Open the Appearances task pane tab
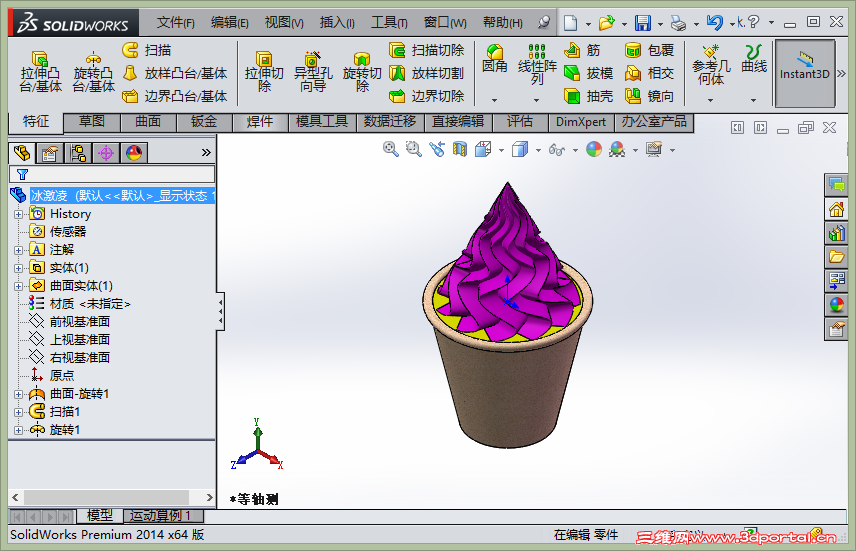 point(836,305)
